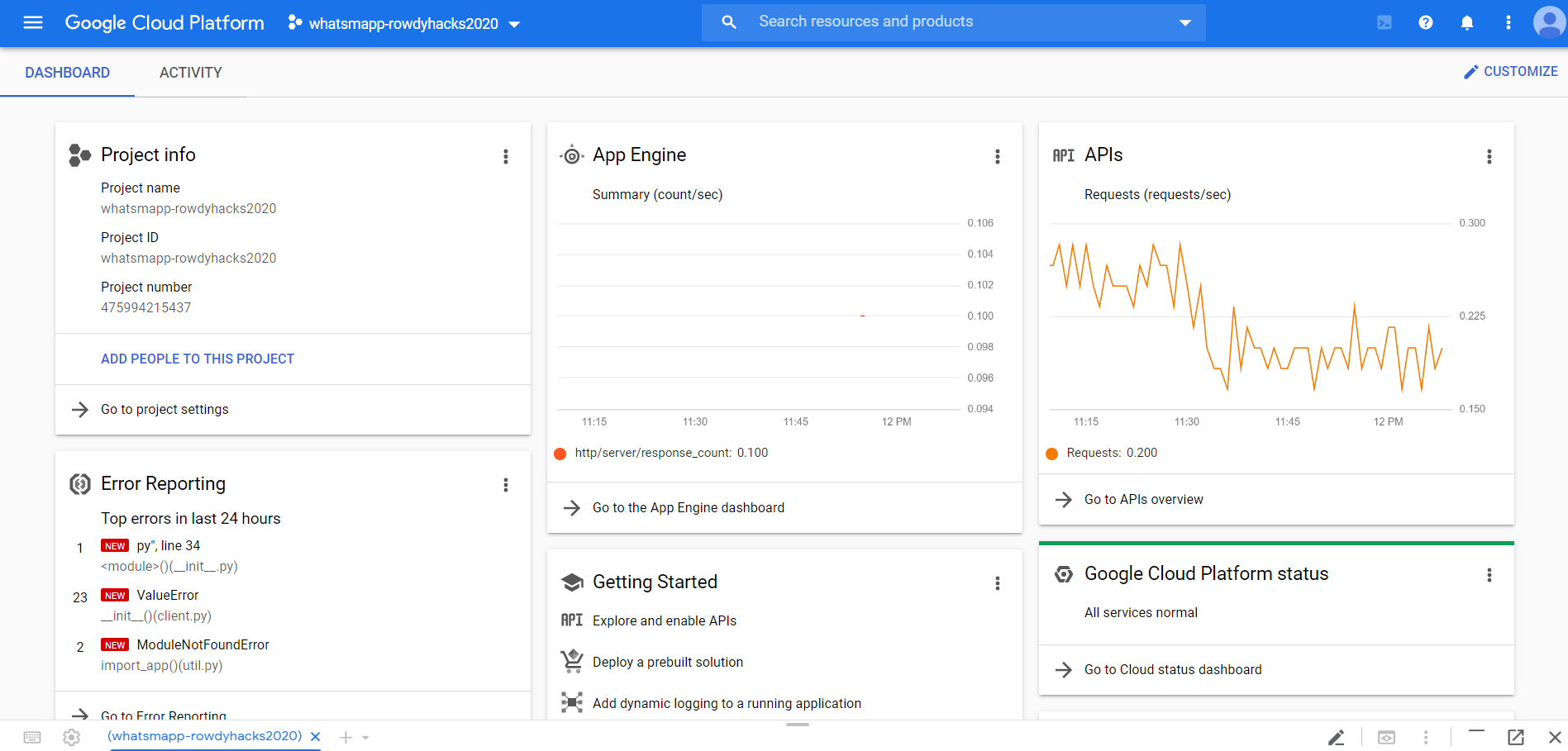Click the Cloud Shell keyboard icon

[32, 737]
